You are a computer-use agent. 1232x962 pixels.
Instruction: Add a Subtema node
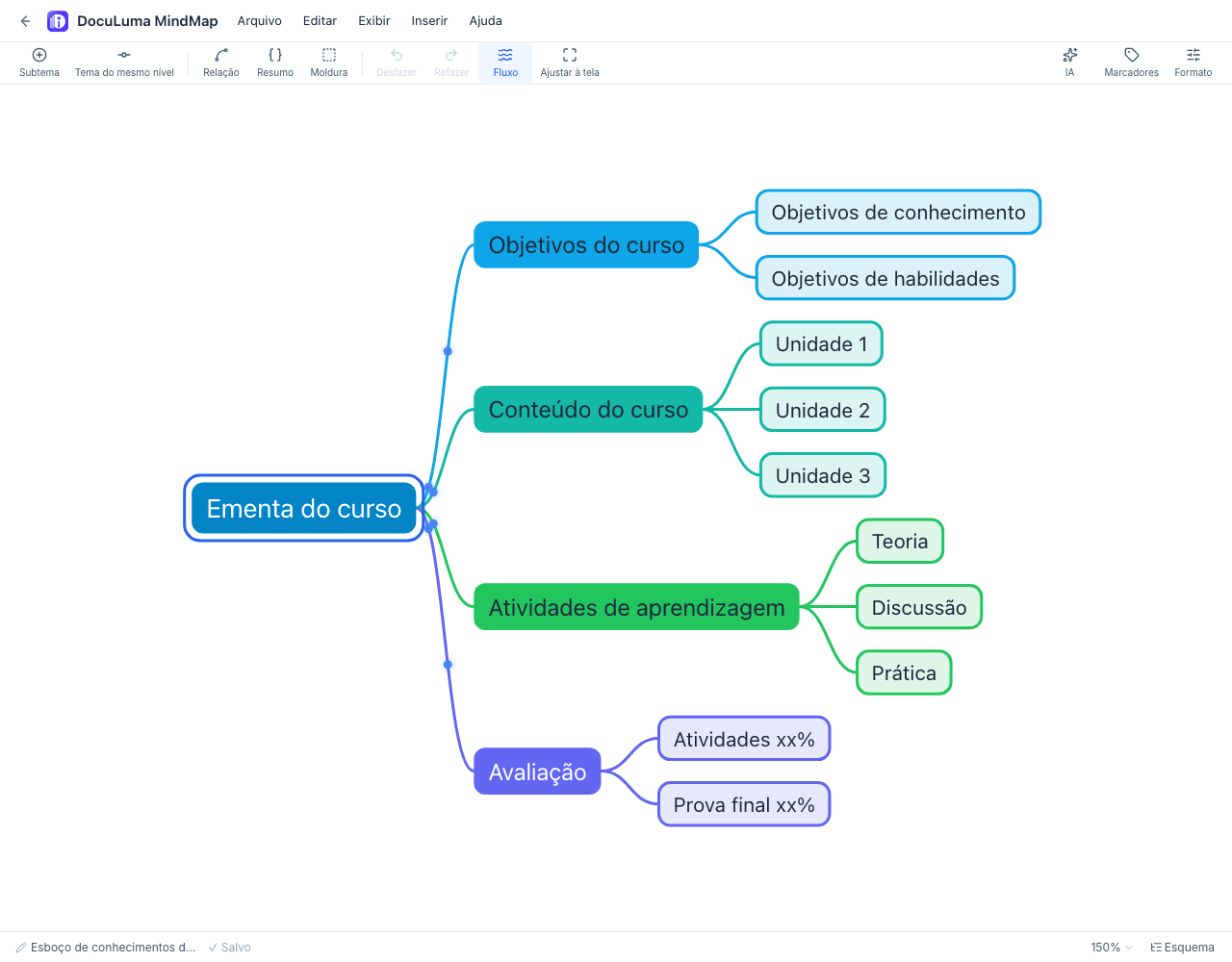click(x=39, y=63)
